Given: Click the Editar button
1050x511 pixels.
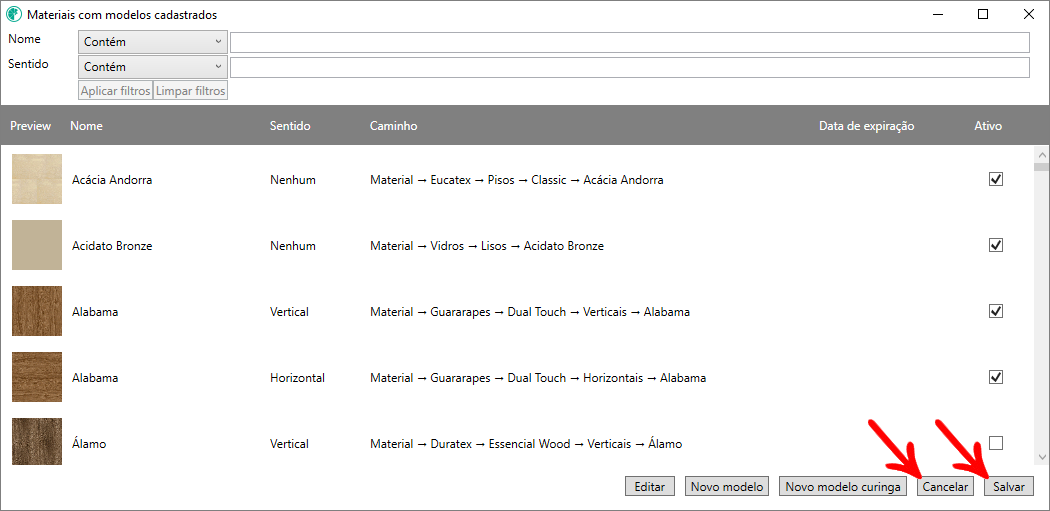Looking at the screenshot, I should click(x=649, y=487).
